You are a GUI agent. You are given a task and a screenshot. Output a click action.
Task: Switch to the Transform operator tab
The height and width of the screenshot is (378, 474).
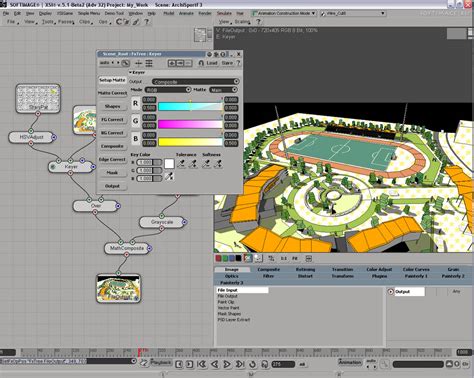click(x=342, y=276)
